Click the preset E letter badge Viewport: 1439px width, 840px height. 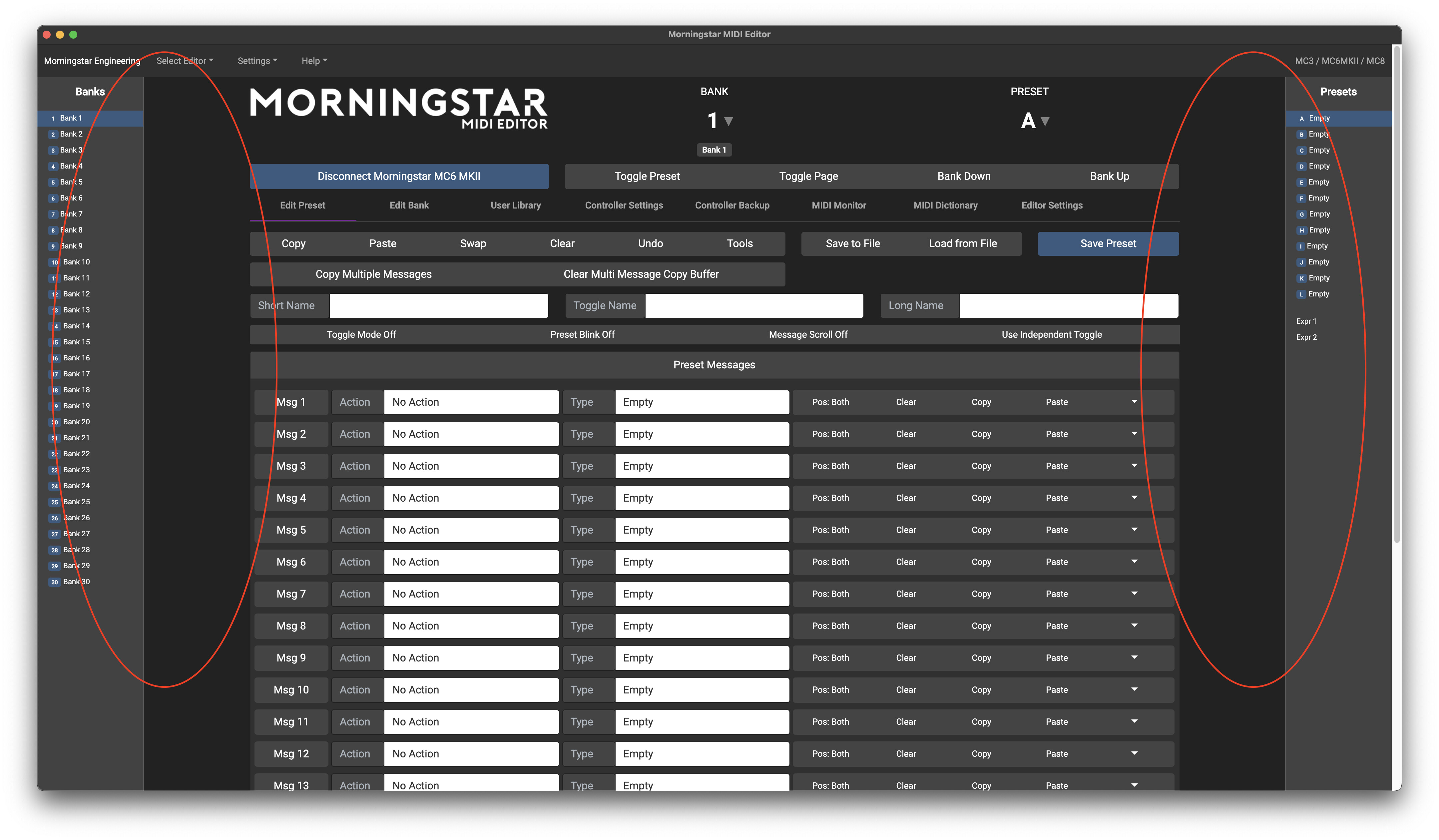[1301, 182]
